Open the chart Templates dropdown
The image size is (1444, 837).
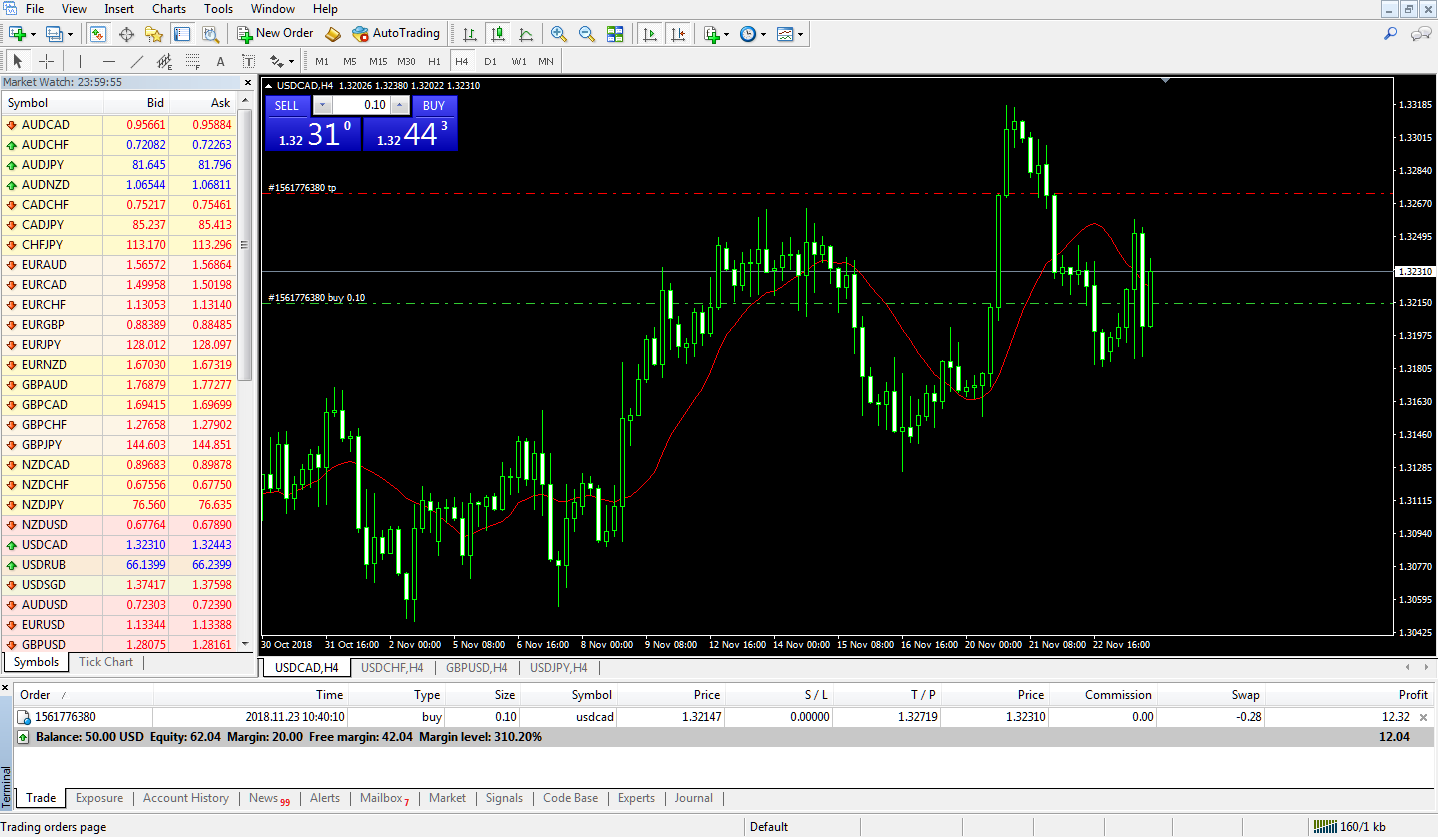(790, 34)
